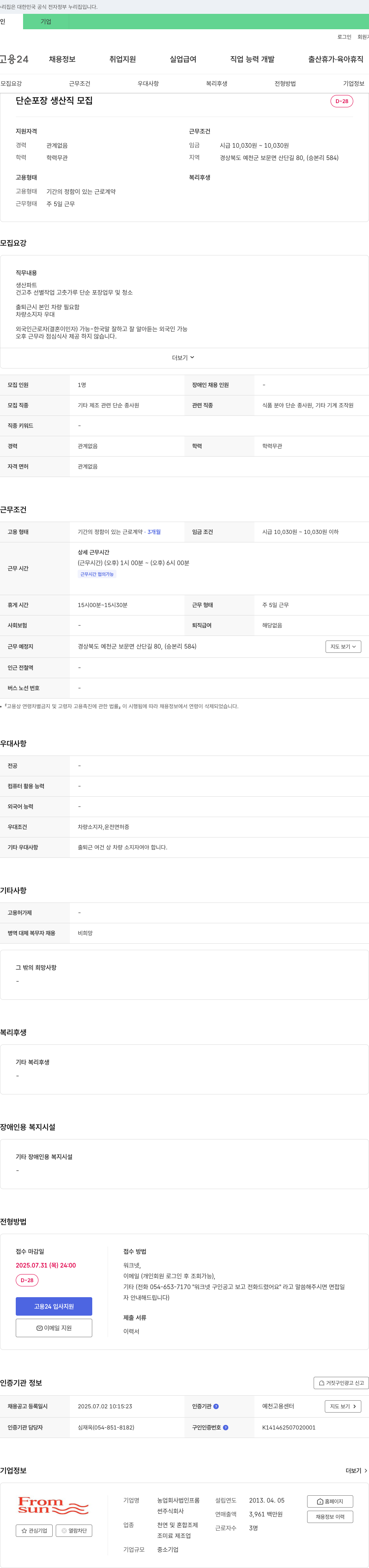Click contact 심재욱(054-851-8182)
The image size is (369, 1568).
coord(106,1427)
